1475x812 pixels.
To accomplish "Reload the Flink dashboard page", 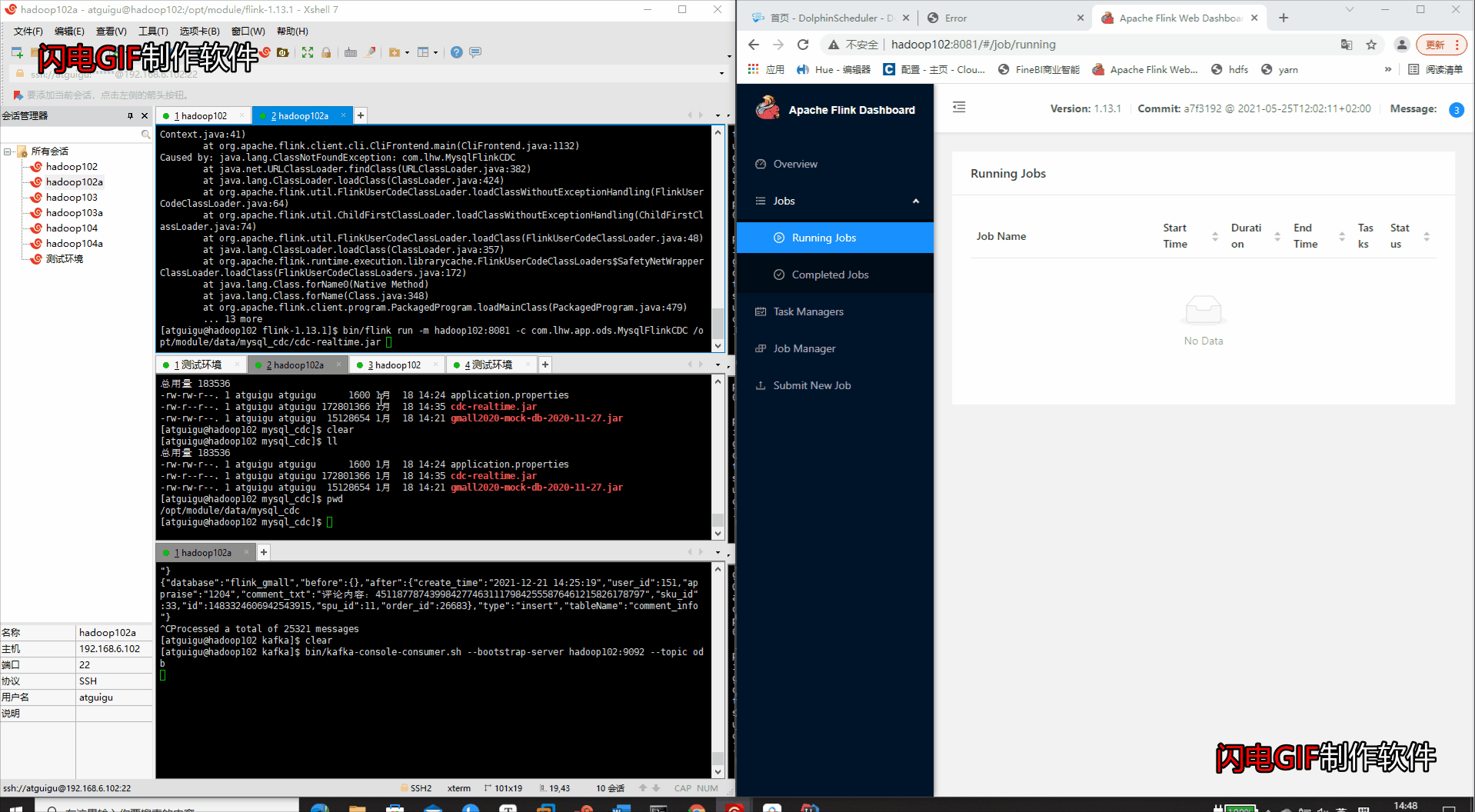I will coord(803,45).
